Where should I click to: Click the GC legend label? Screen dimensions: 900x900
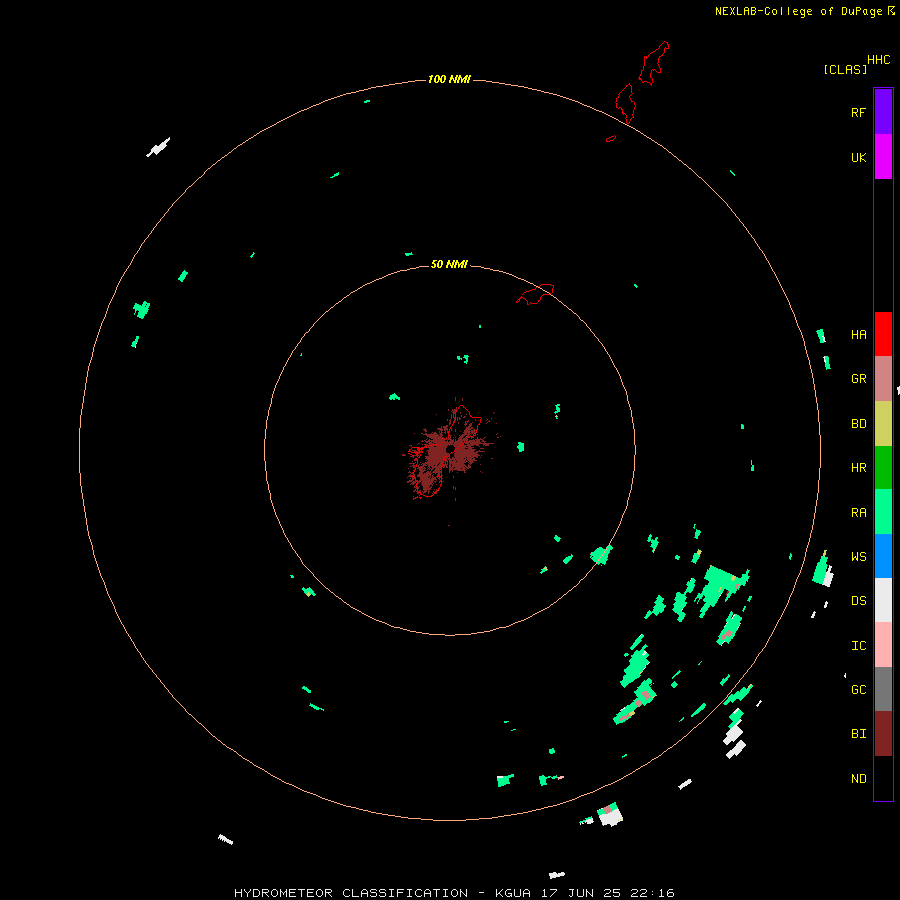coord(858,689)
